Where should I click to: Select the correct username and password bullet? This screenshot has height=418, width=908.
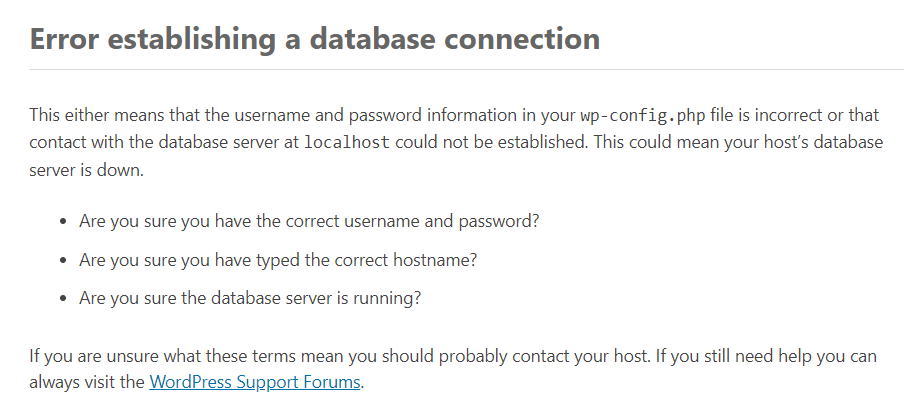coord(309,222)
